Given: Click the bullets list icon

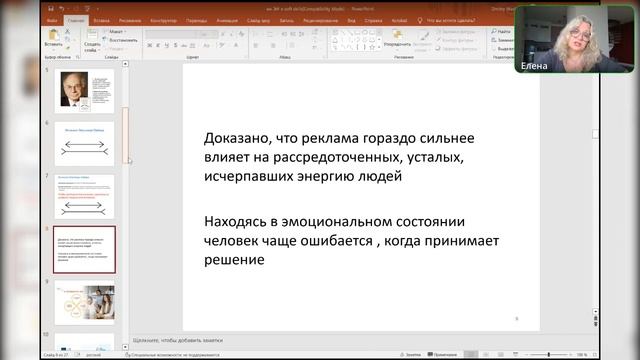Looking at the screenshot, I should (x=255, y=34).
